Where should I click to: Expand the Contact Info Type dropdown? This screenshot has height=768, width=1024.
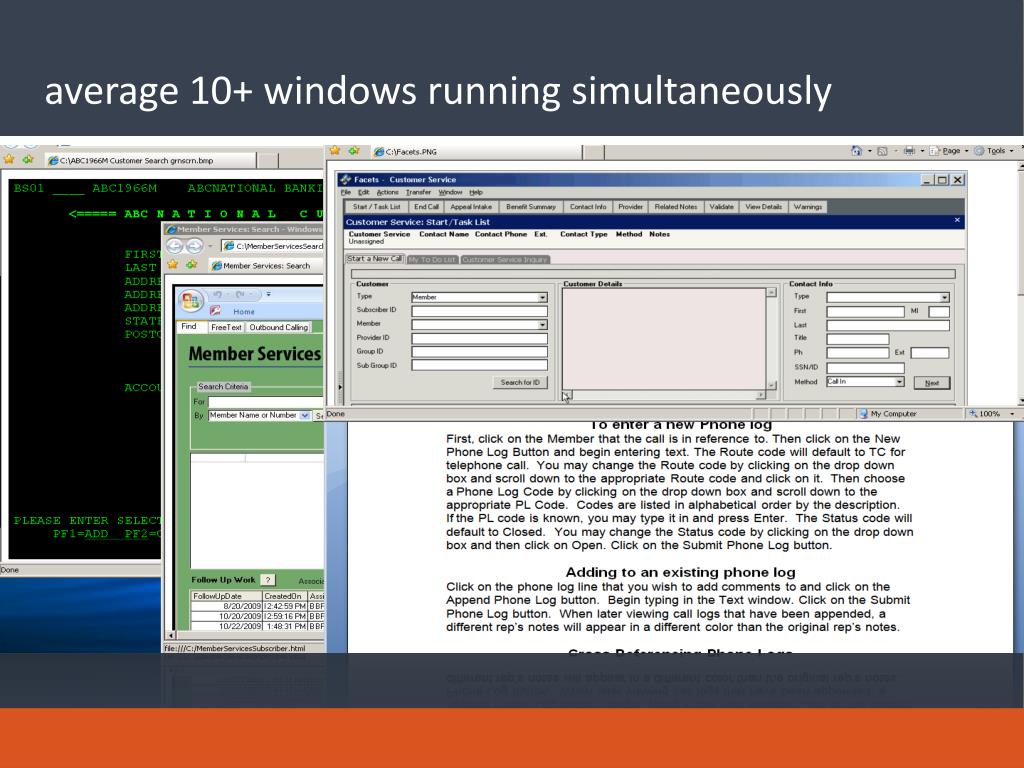944,297
